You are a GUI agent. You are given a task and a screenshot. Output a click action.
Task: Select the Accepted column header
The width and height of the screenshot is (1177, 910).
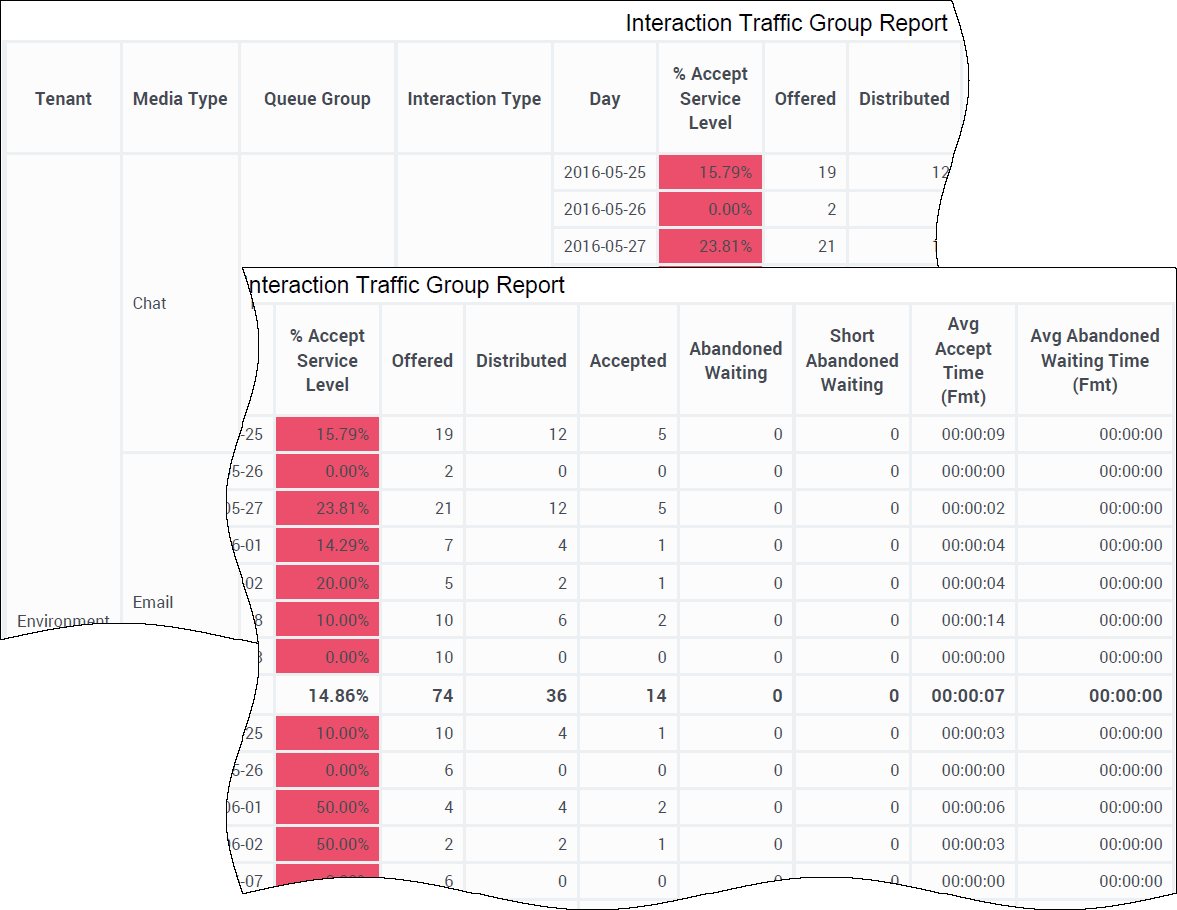pyautogui.click(x=628, y=360)
